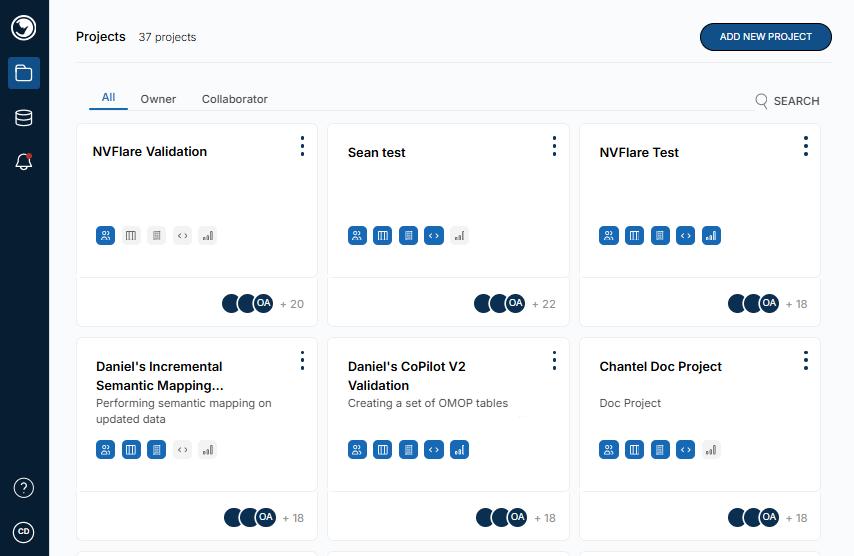
Task: Click the + 22 members count on Sean test
Action: point(544,304)
